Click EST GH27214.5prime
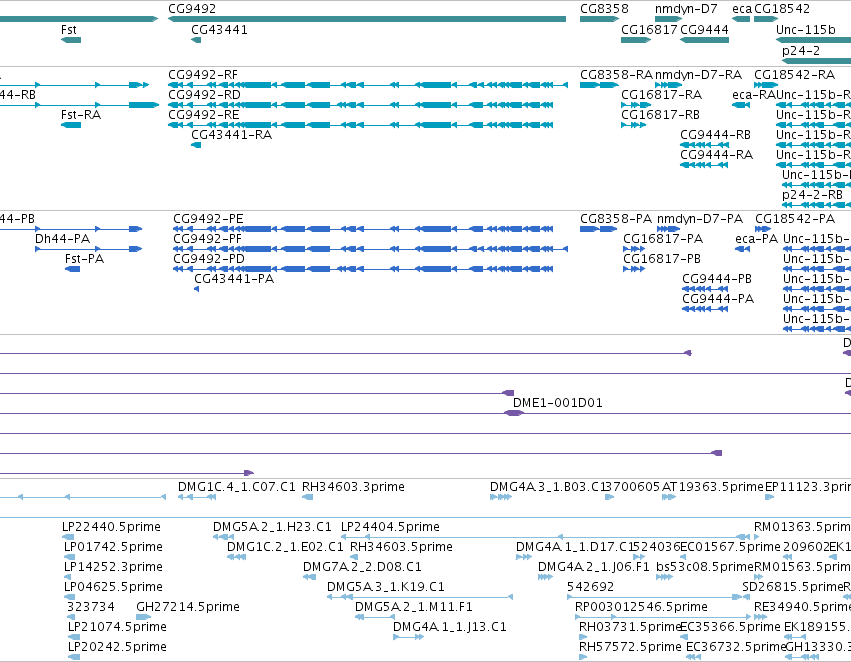This screenshot has height=662, width=851. [188, 608]
